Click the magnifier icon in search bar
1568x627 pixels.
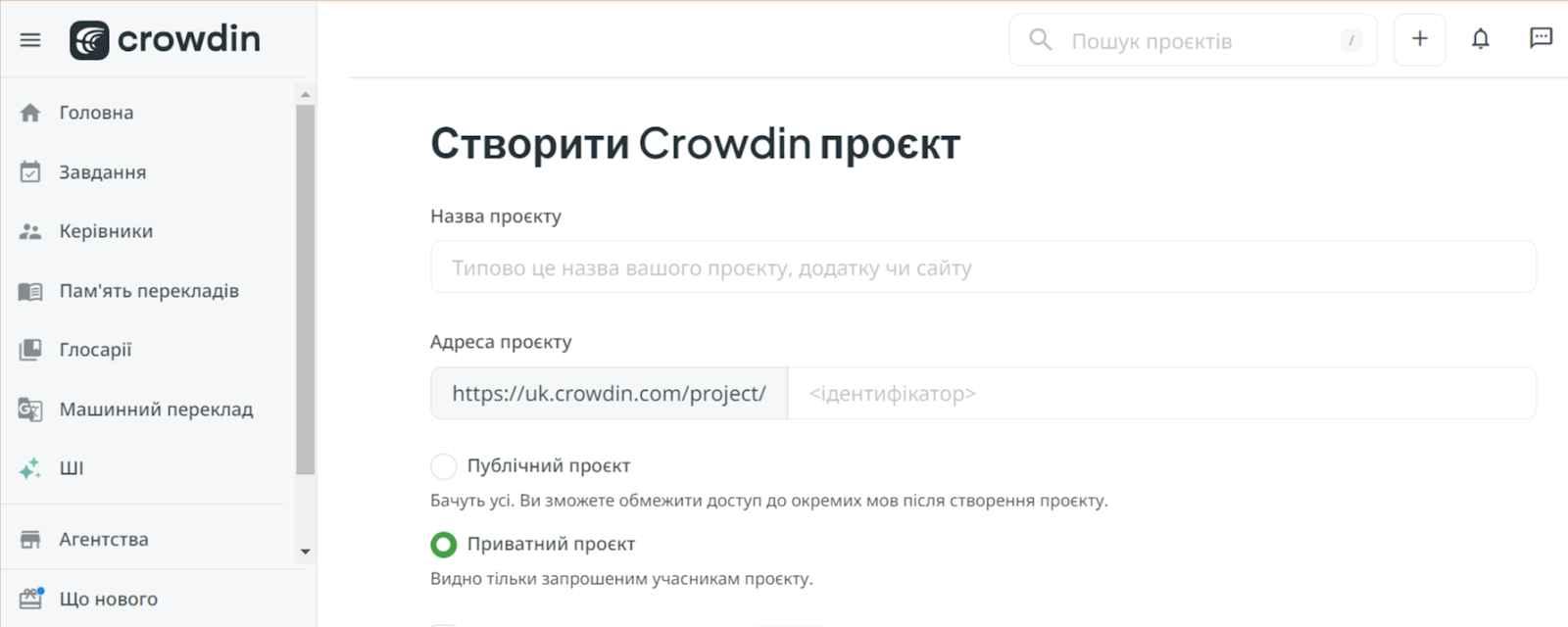[1040, 40]
